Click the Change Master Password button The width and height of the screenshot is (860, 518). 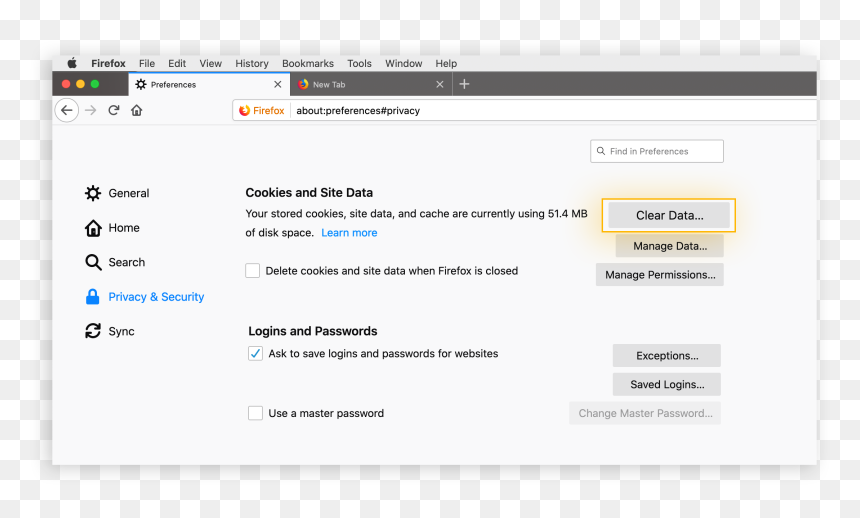(x=645, y=413)
